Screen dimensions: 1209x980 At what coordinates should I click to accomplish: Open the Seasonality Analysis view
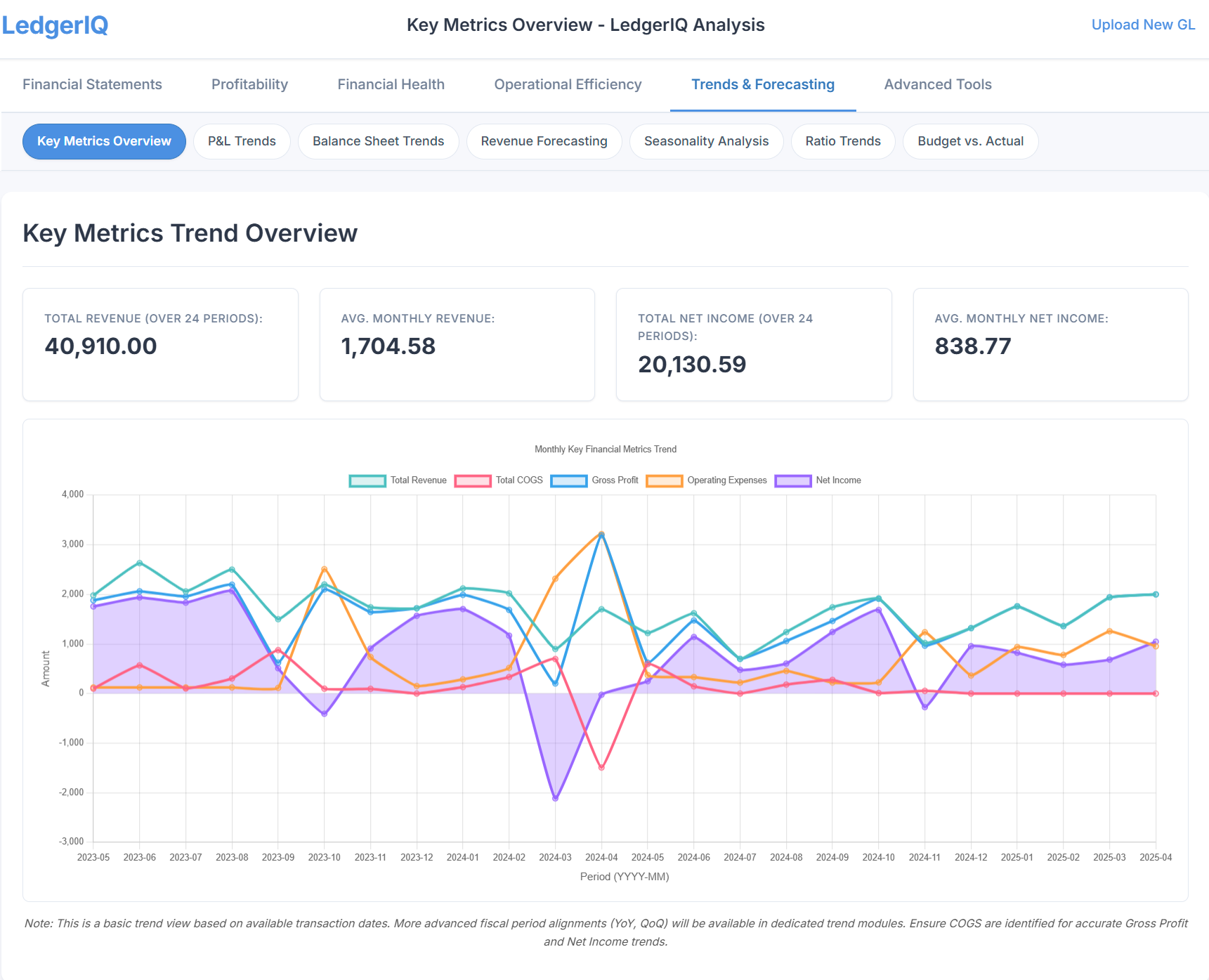(x=706, y=141)
